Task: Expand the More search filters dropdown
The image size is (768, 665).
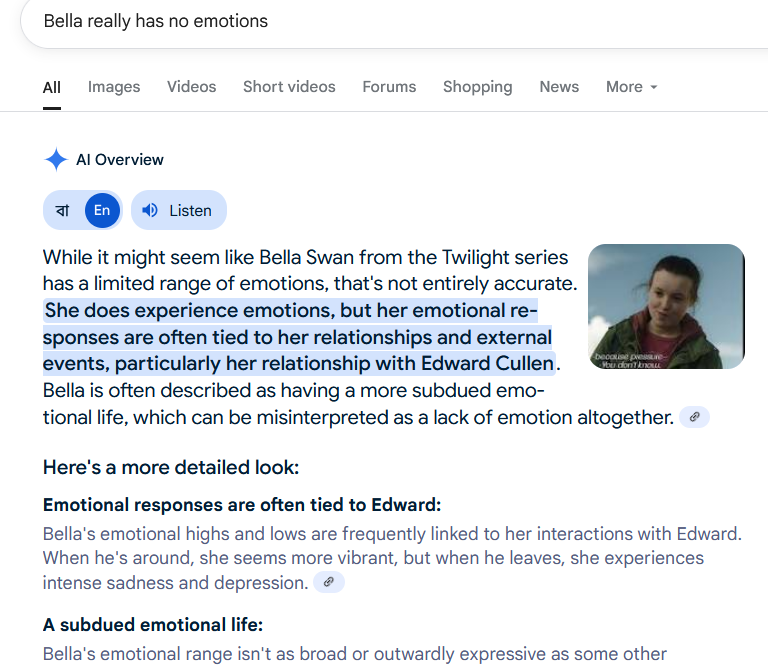Action: (x=631, y=87)
